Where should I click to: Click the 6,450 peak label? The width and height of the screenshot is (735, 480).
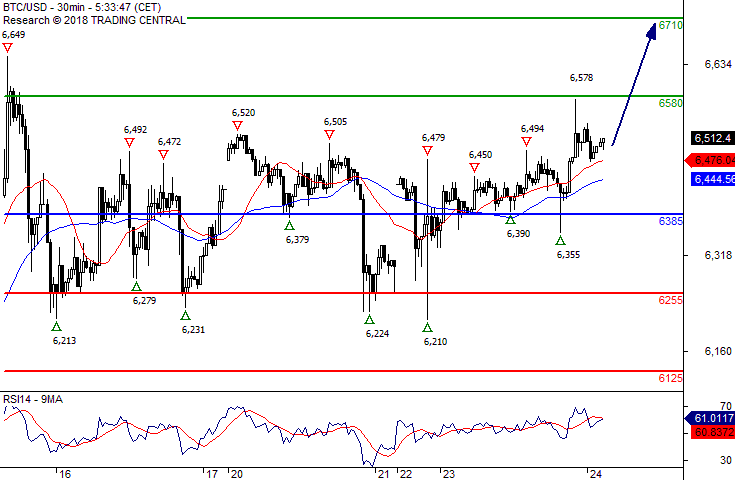480,155
